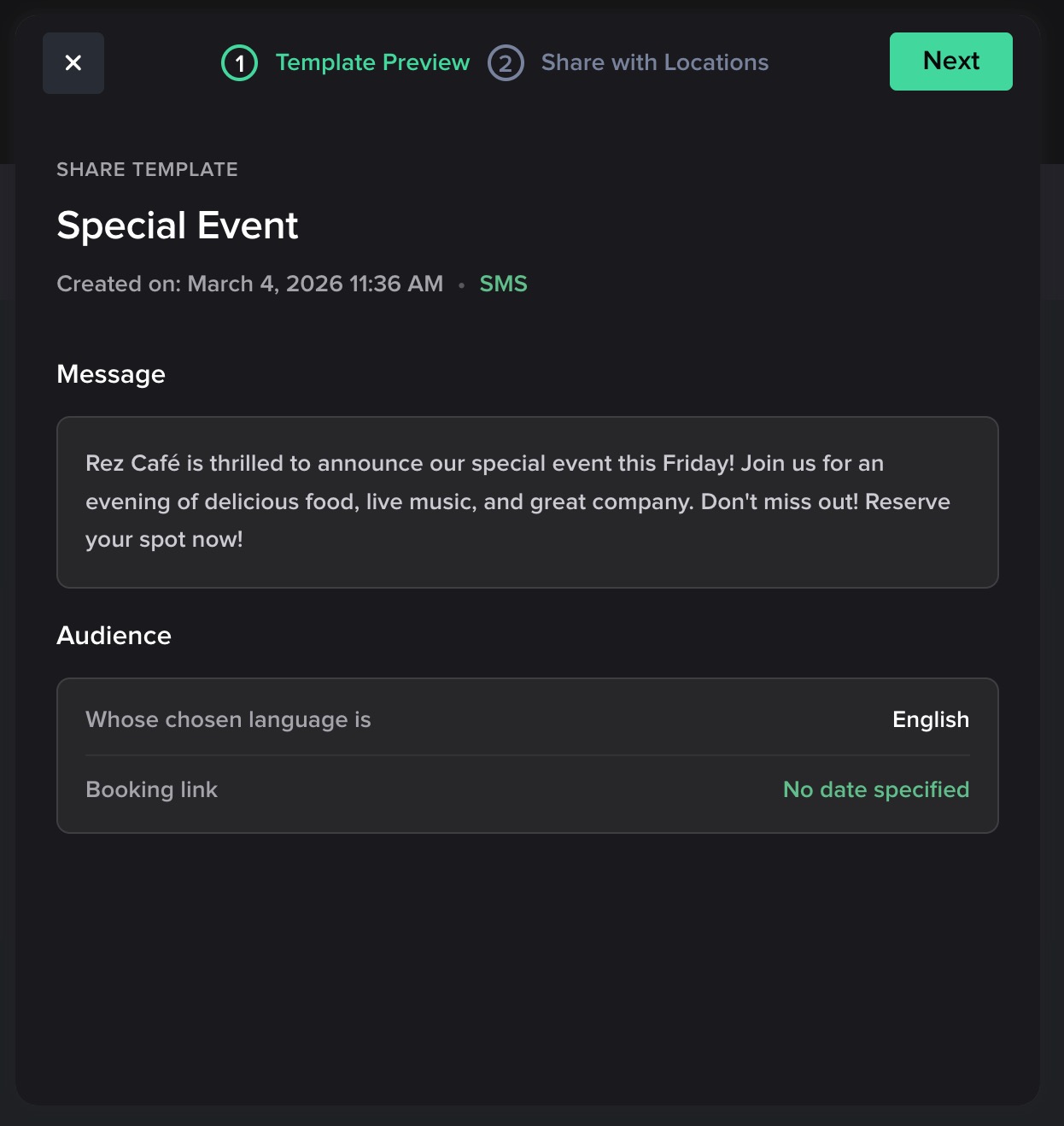
Task: Click the No date specified value
Action: pyautogui.click(x=875, y=789)
